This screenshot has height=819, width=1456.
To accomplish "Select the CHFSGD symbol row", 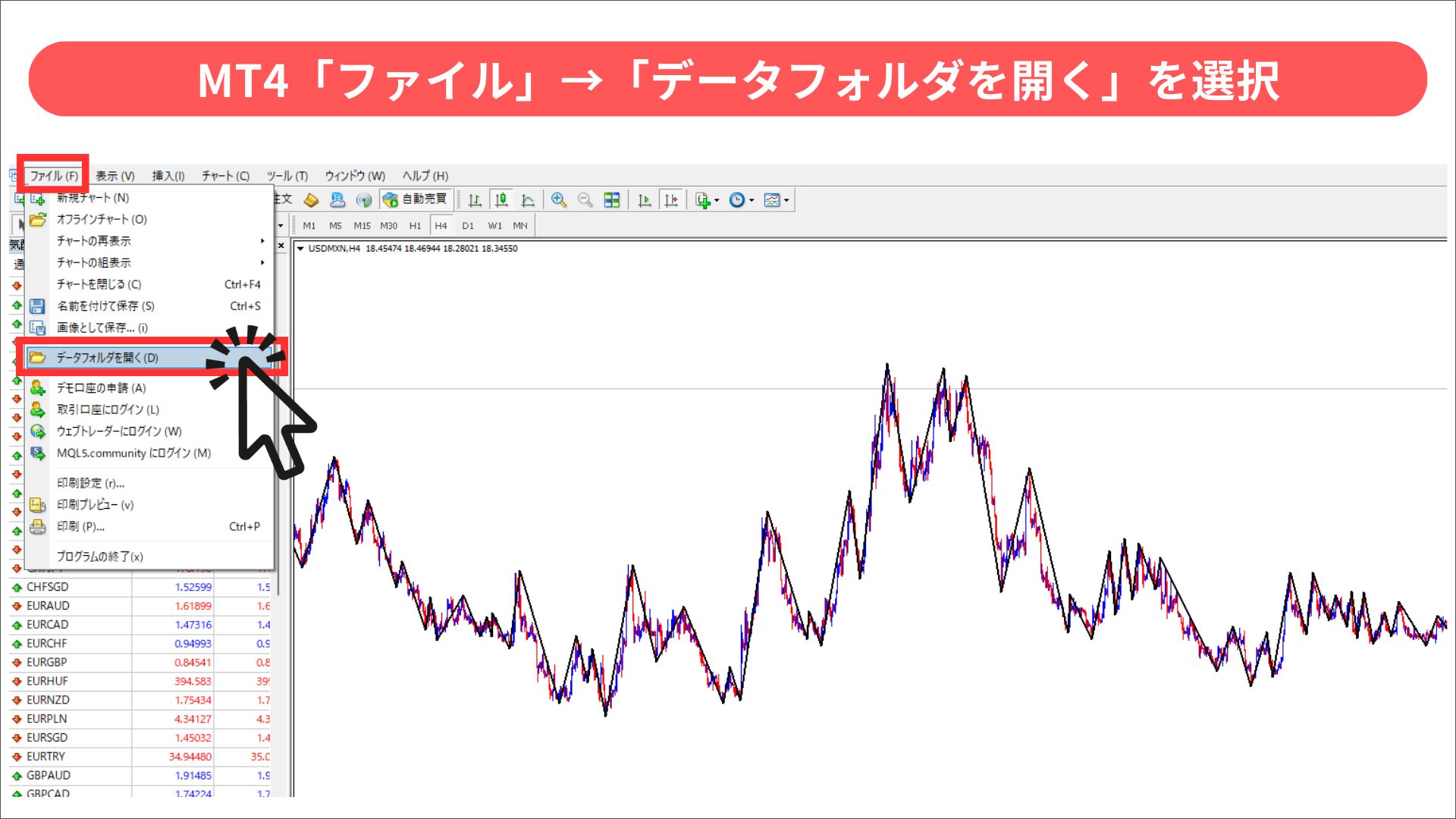I will pyautogui.click(x=140, y=588).
